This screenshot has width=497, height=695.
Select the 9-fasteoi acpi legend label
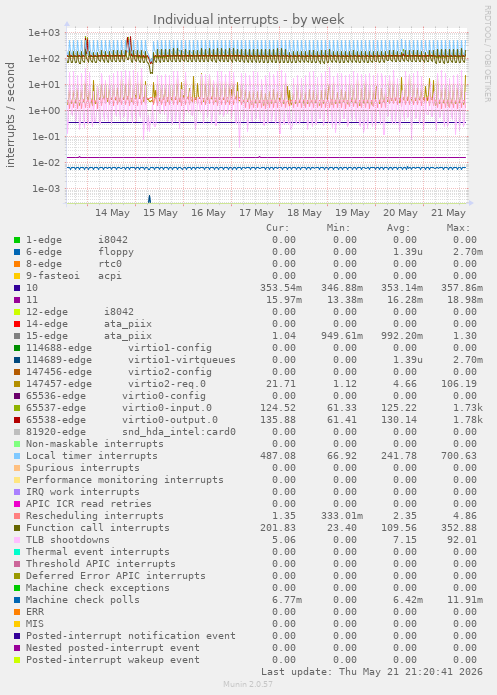pos(74,276)
